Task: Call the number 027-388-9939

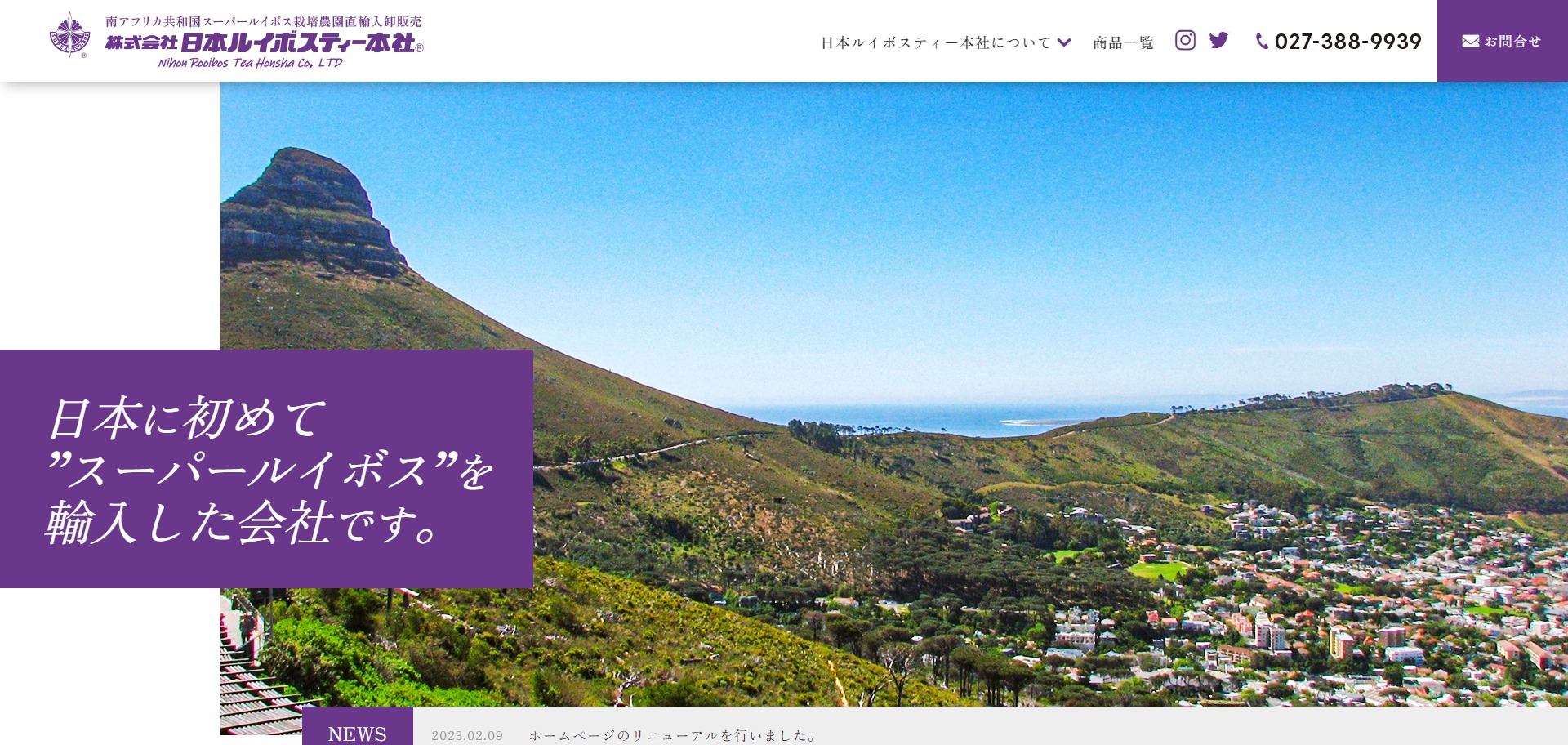Action: point(1347,42)
